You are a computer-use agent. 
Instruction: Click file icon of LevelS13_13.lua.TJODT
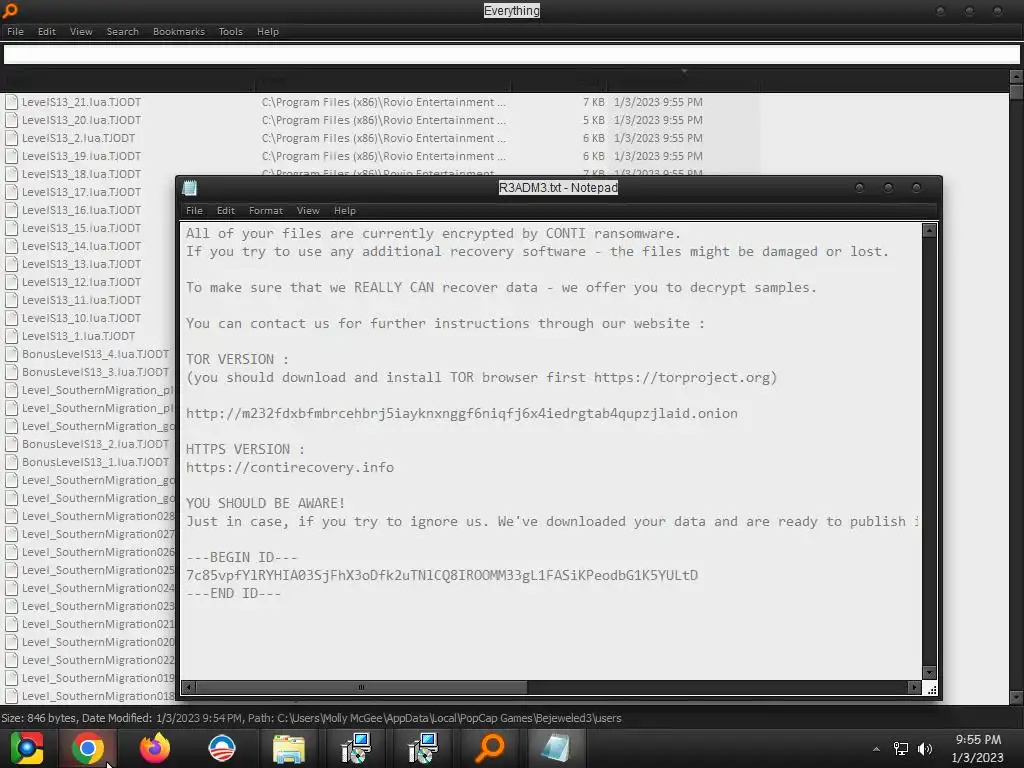click(11, 264)
